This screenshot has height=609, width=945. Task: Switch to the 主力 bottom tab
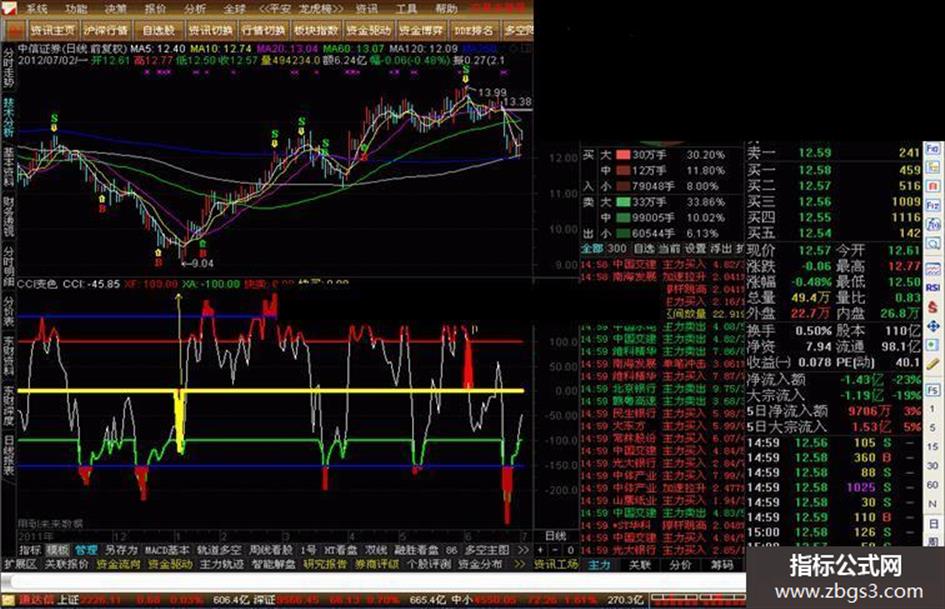point(599,565)
